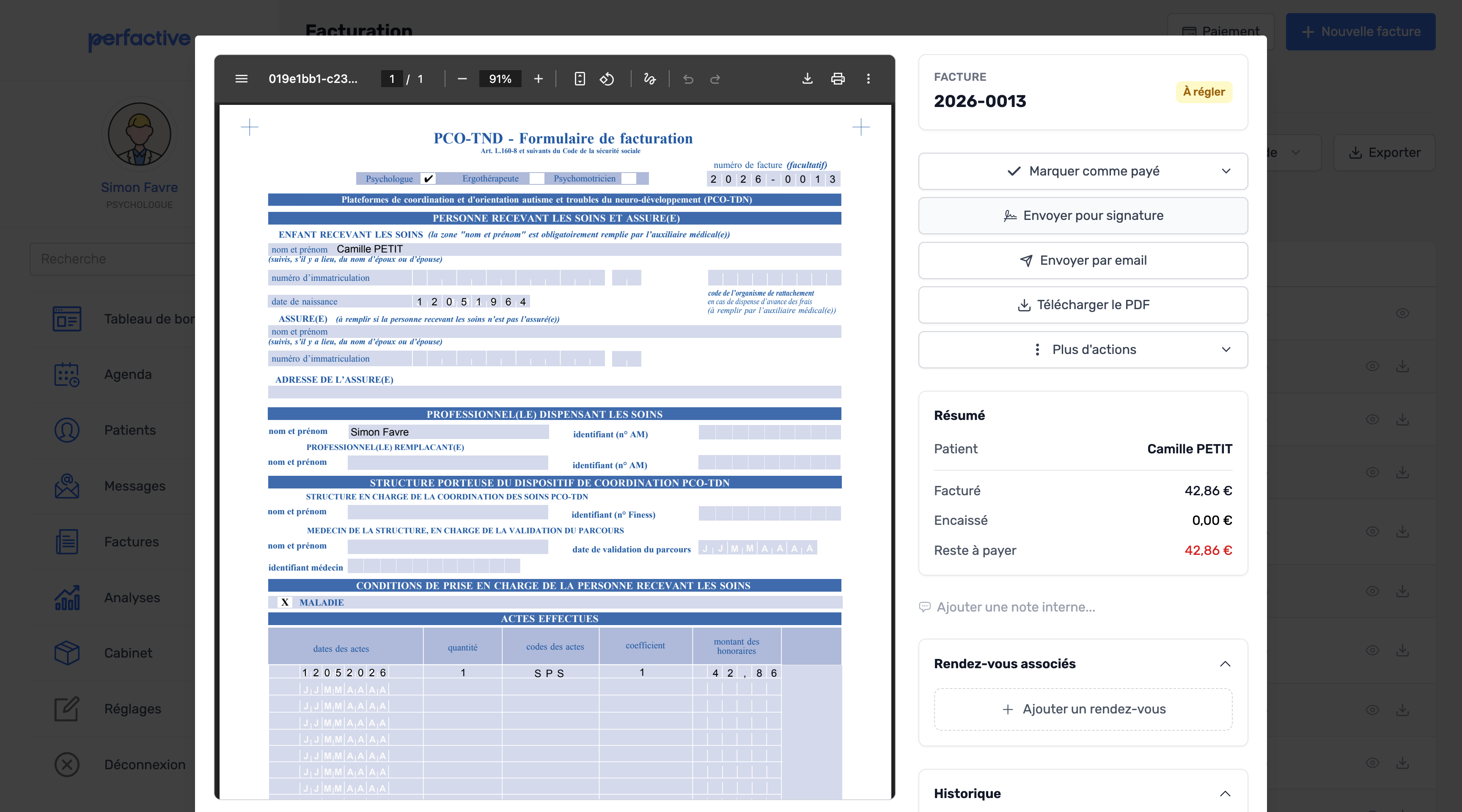This screenshot has width=1462, height=812.
Task: Click the Réglages edit icon
Action: tap(67, 709)
